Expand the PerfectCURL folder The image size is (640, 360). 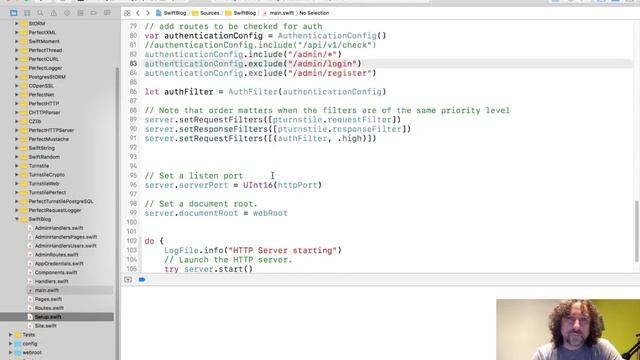point(16,59)
